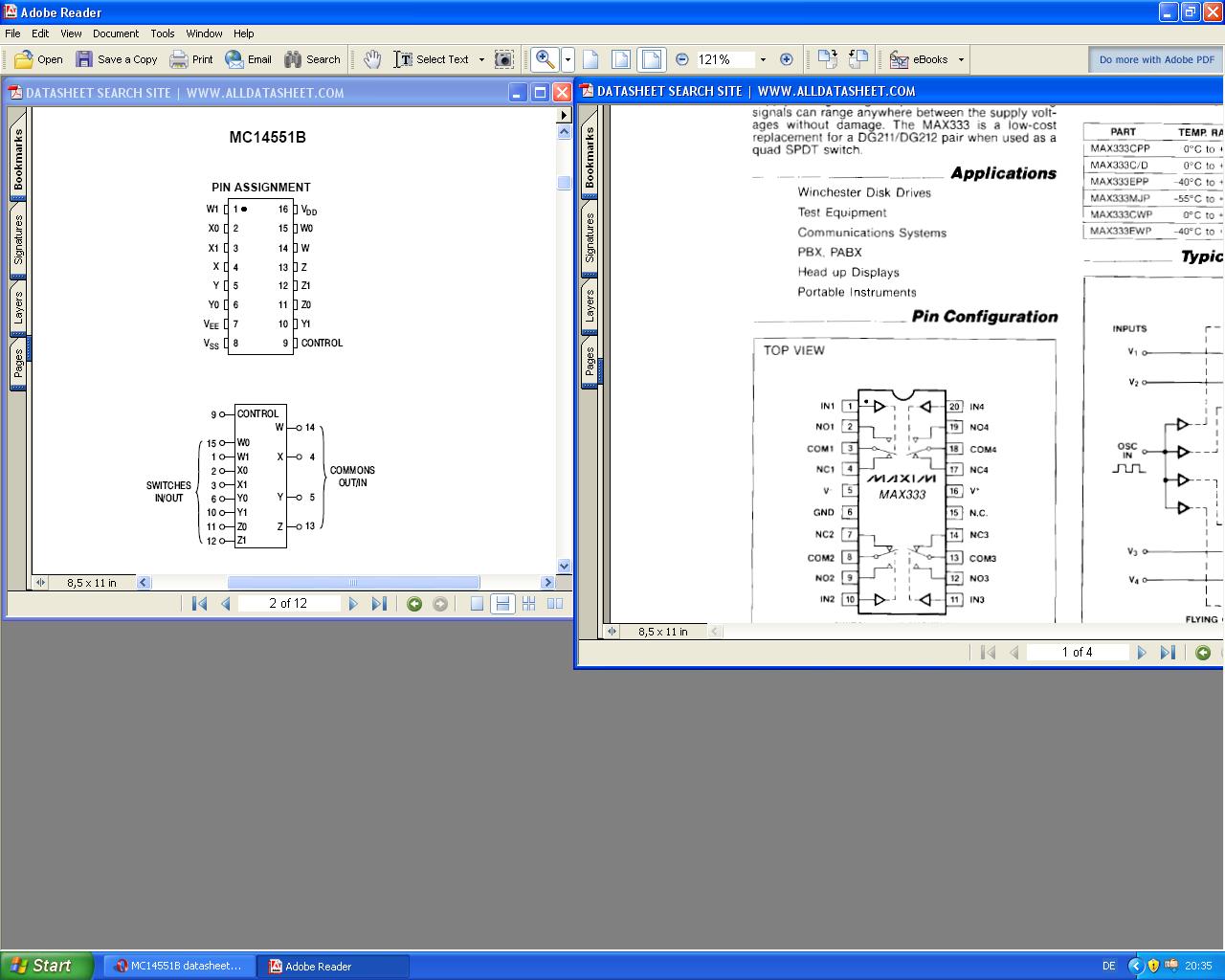Set view to Fit Page
Screen dimensions: 1225x980
(x=621, y=59)
